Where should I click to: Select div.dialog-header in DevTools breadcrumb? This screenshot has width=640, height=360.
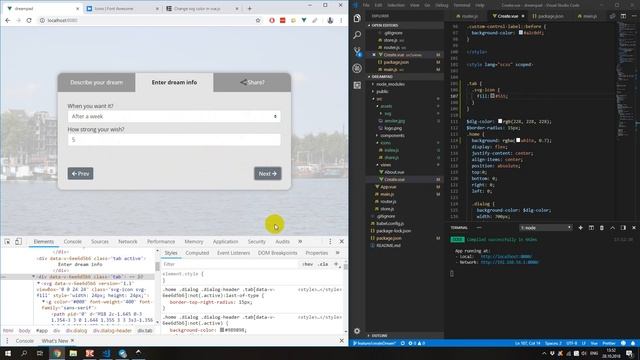(x=112, y=331)
